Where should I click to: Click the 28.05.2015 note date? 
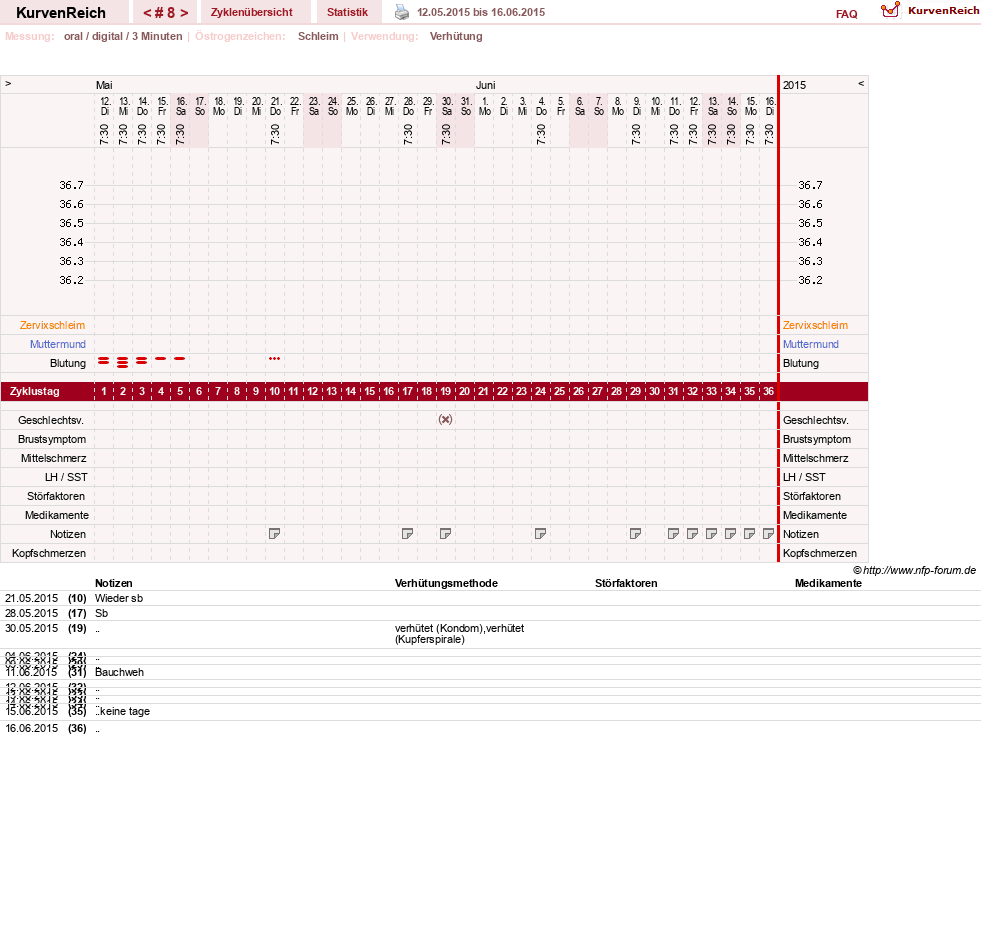(31, 613)
